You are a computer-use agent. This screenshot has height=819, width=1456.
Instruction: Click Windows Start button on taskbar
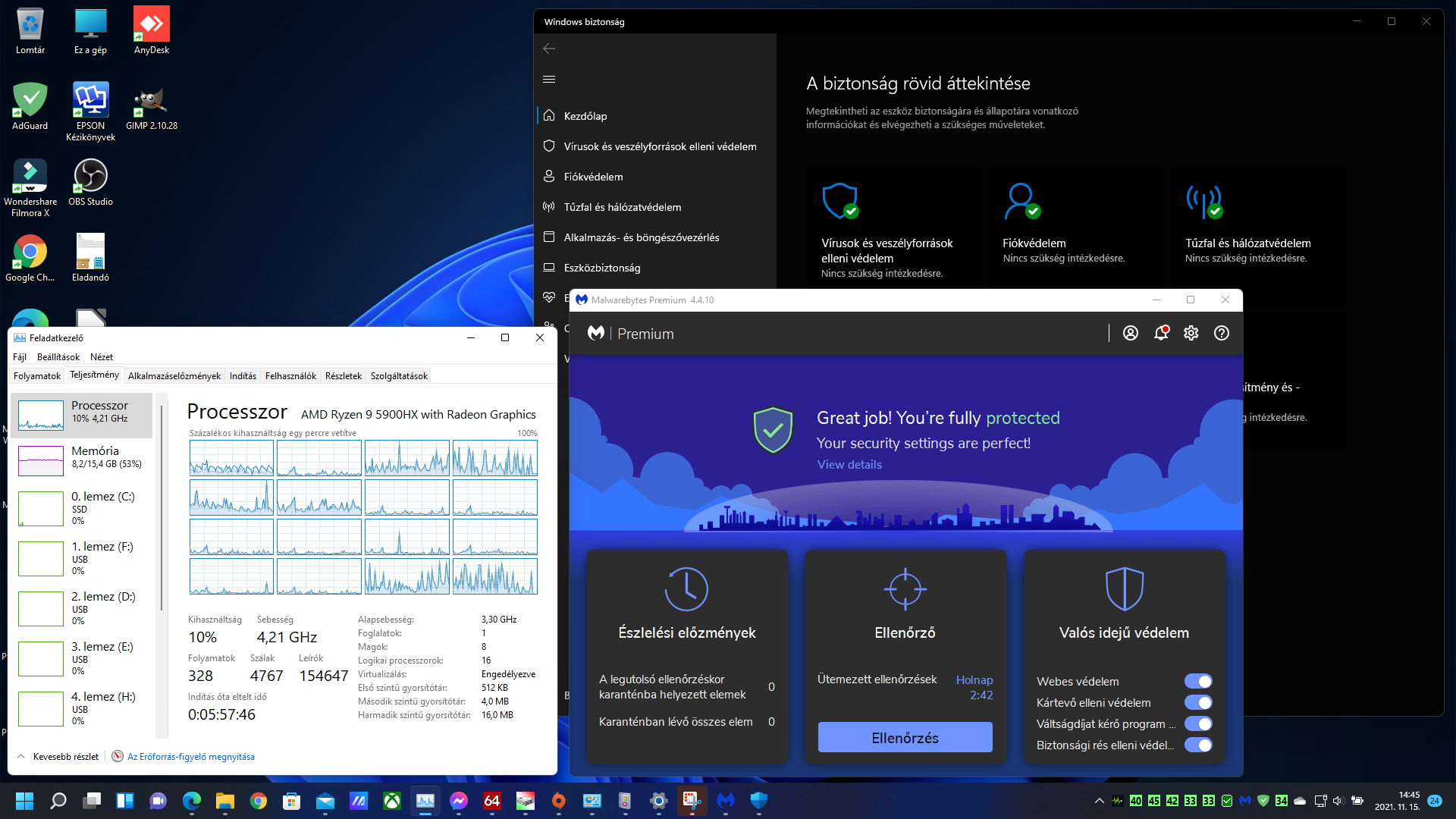click(25, 801)
